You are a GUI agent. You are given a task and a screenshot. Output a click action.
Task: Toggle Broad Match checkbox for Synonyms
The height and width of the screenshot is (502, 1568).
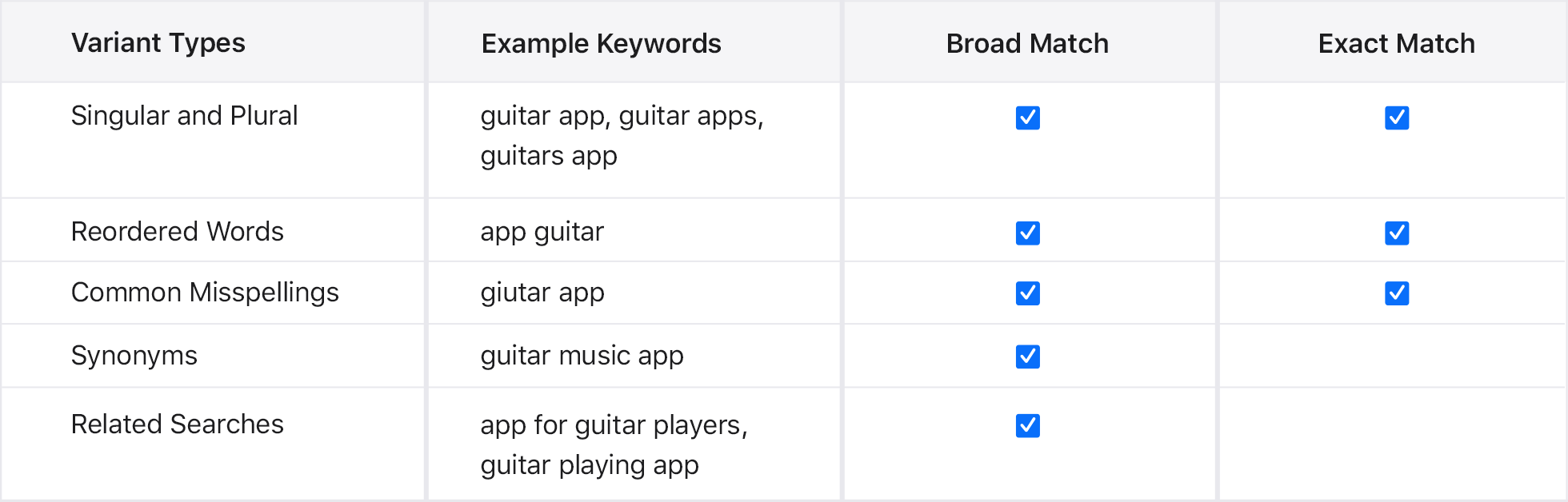pyautogui.click(x=1027, y=357)
